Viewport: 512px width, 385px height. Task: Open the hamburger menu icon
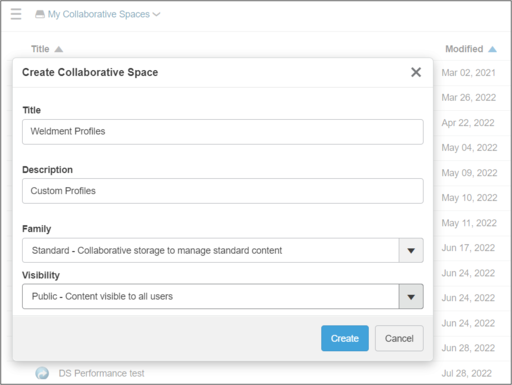click(x=16, y=14)
